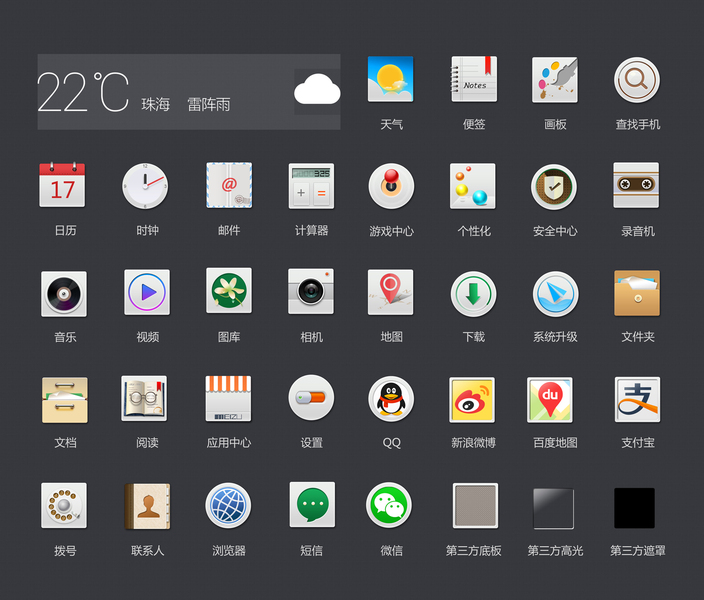
Task: Open the 查找手机 find phone icon
Action: pyautogui.click(x=637, y=80)
